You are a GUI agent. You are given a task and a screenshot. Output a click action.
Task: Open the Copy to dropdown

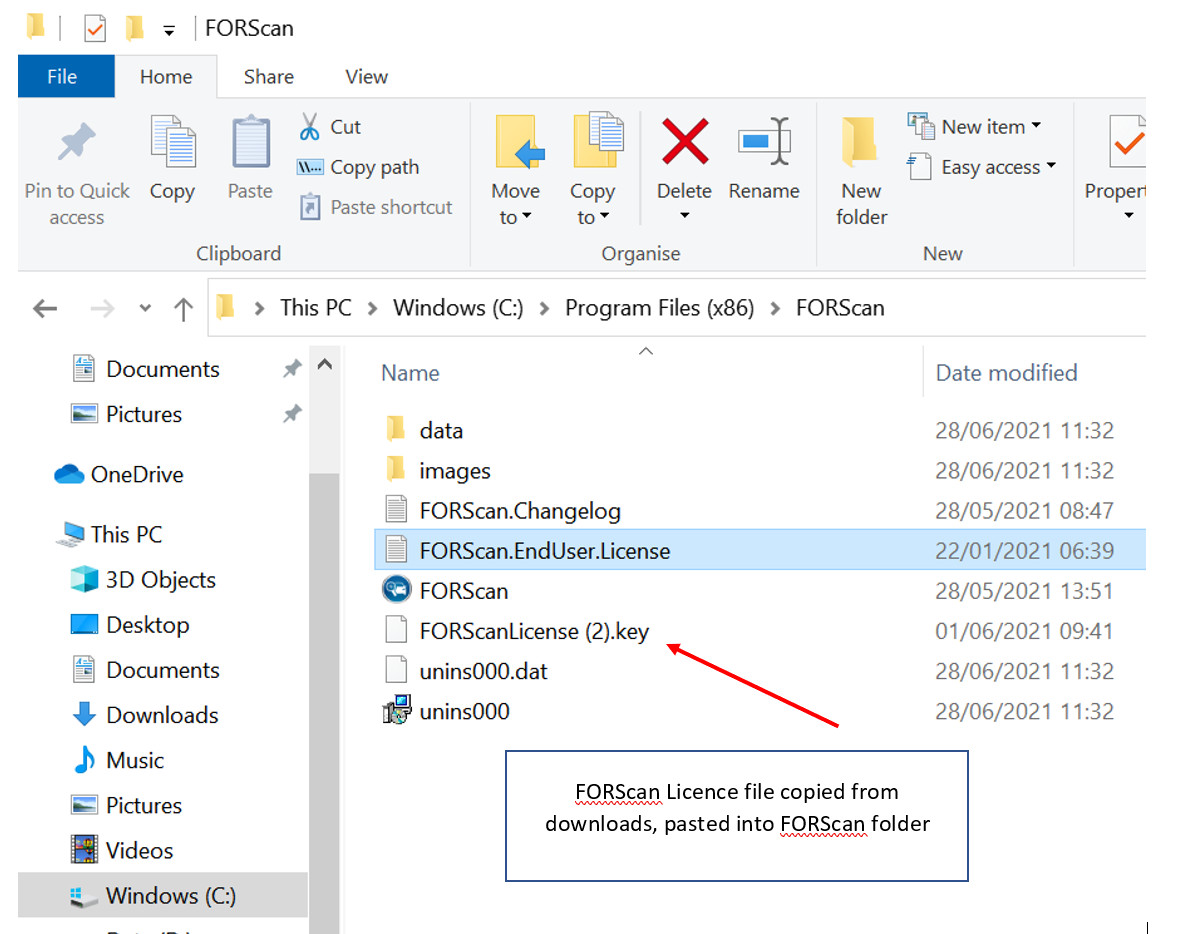tap(592, 217)
